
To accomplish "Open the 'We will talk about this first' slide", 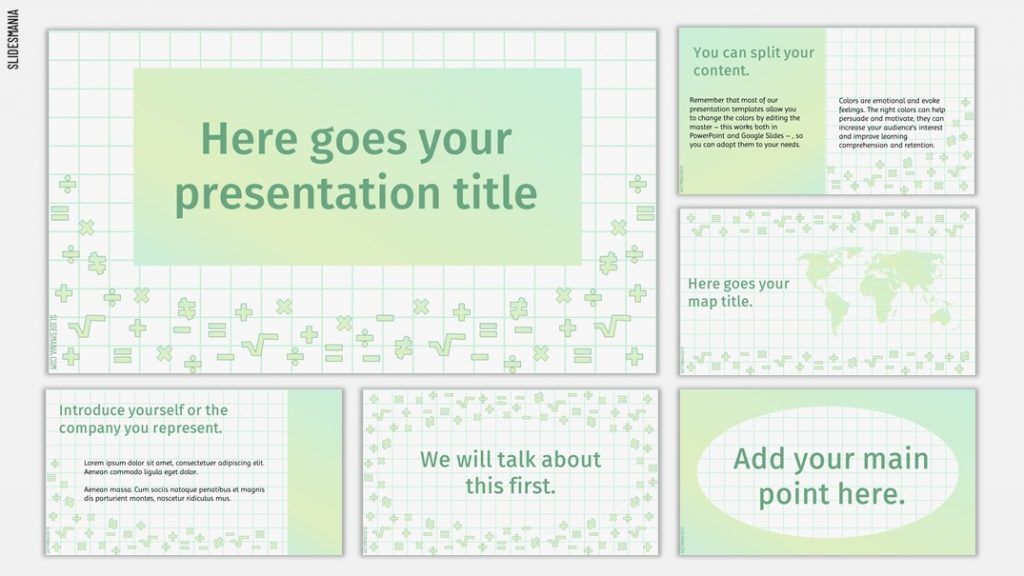I will [510, 472].
